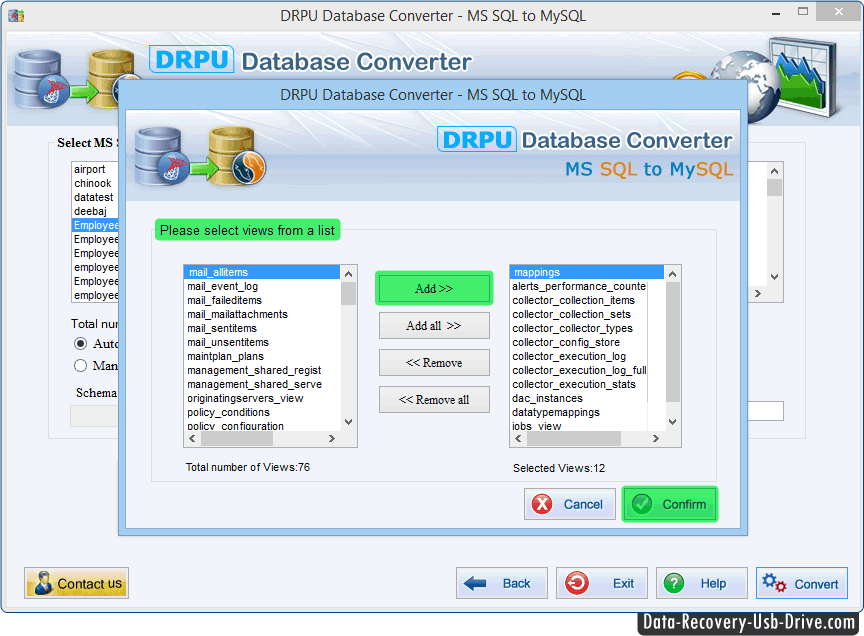Select mail_event_log view
The image size is (864, 636).
[262, 287]
